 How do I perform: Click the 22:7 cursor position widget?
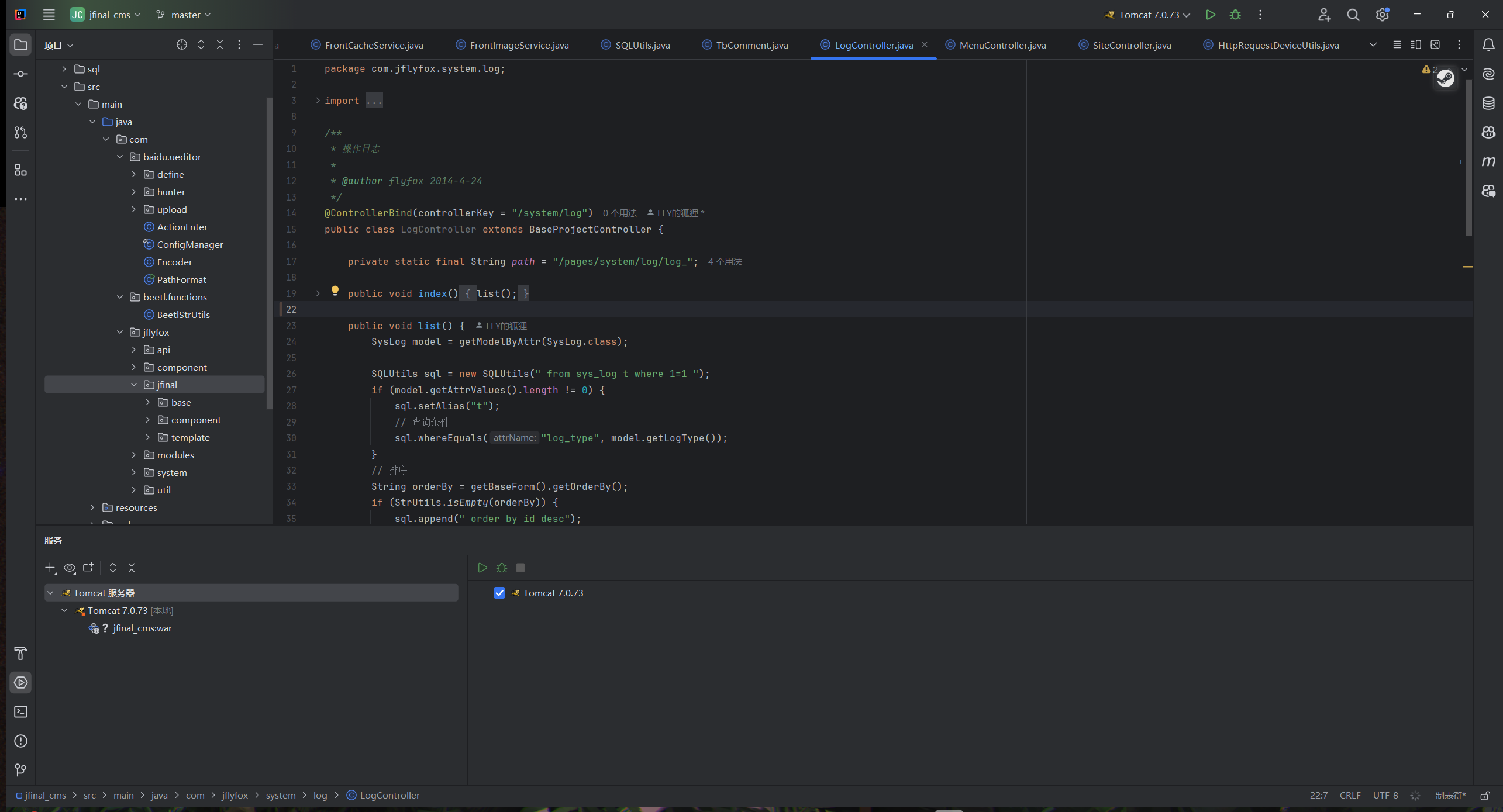click(1318, 796)
